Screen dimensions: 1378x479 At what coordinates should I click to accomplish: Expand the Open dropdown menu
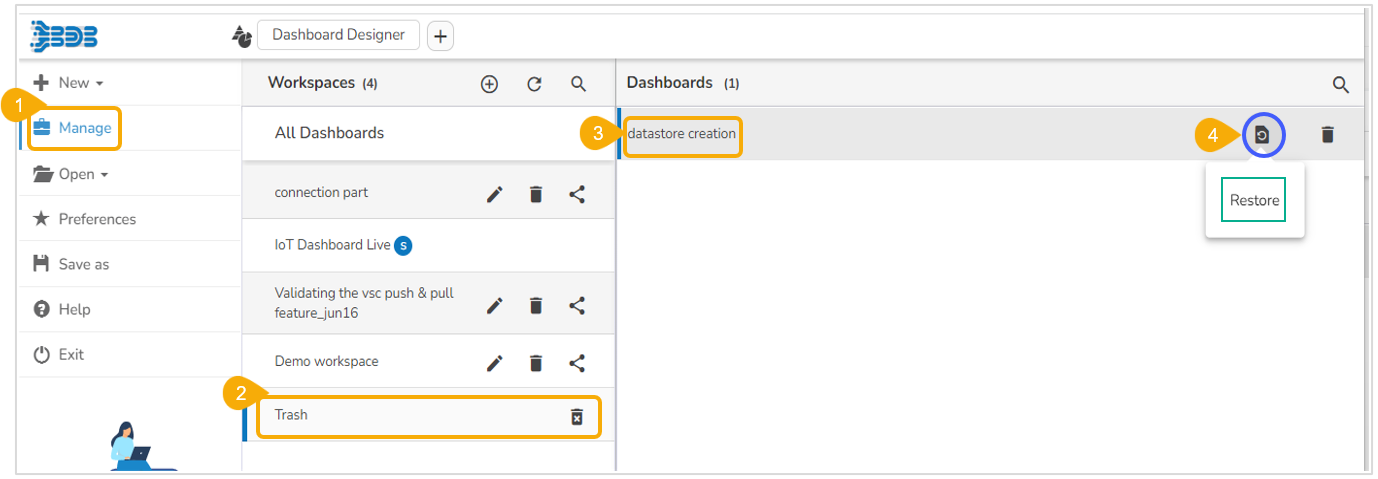(x=70, y=174)
